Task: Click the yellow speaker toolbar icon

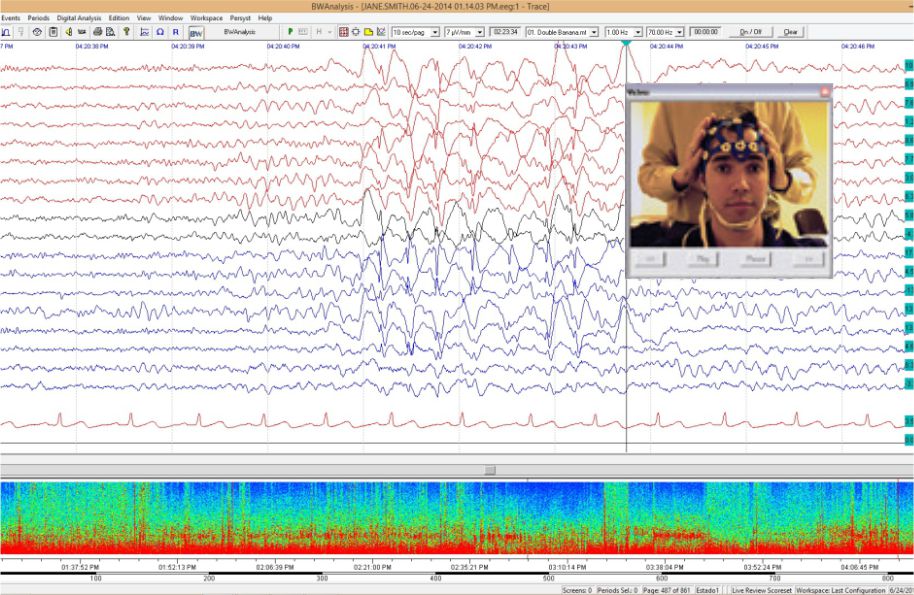Action: [69, 32]
